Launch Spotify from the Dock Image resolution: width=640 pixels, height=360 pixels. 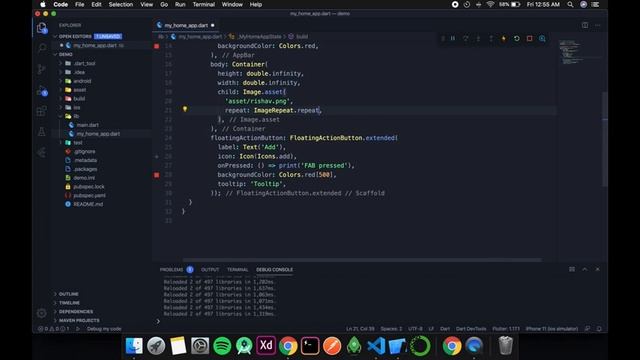point(222,346)
